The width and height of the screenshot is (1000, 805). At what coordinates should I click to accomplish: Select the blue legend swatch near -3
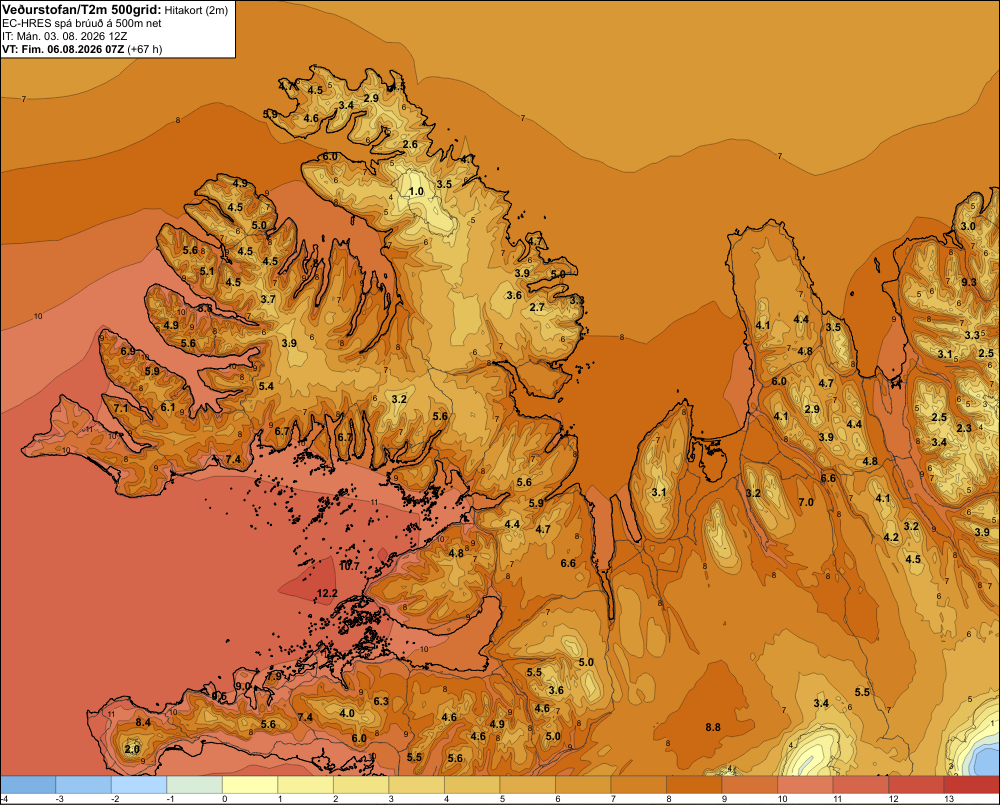click(x=84, y=784)
